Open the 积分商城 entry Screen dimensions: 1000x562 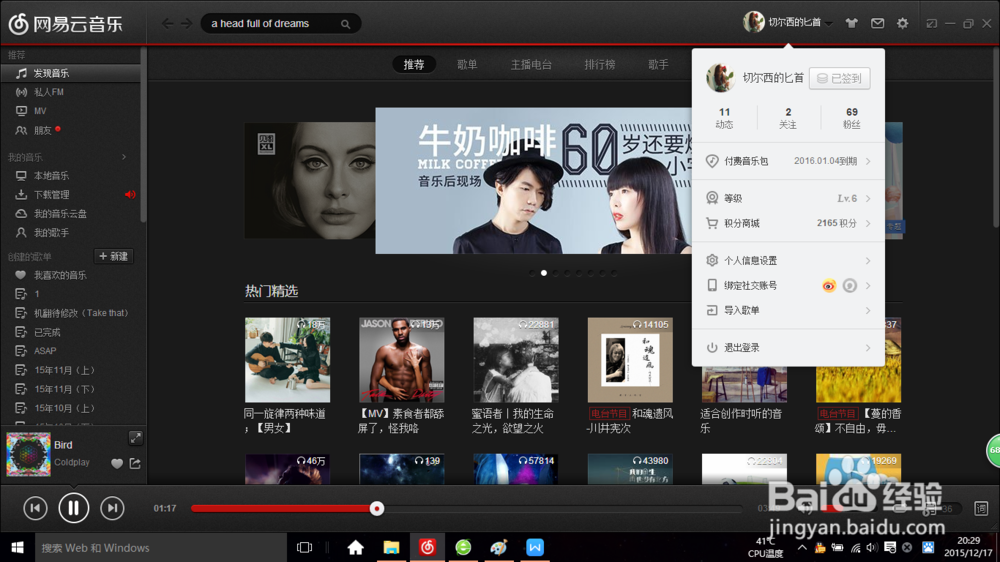tap(788, 223)
